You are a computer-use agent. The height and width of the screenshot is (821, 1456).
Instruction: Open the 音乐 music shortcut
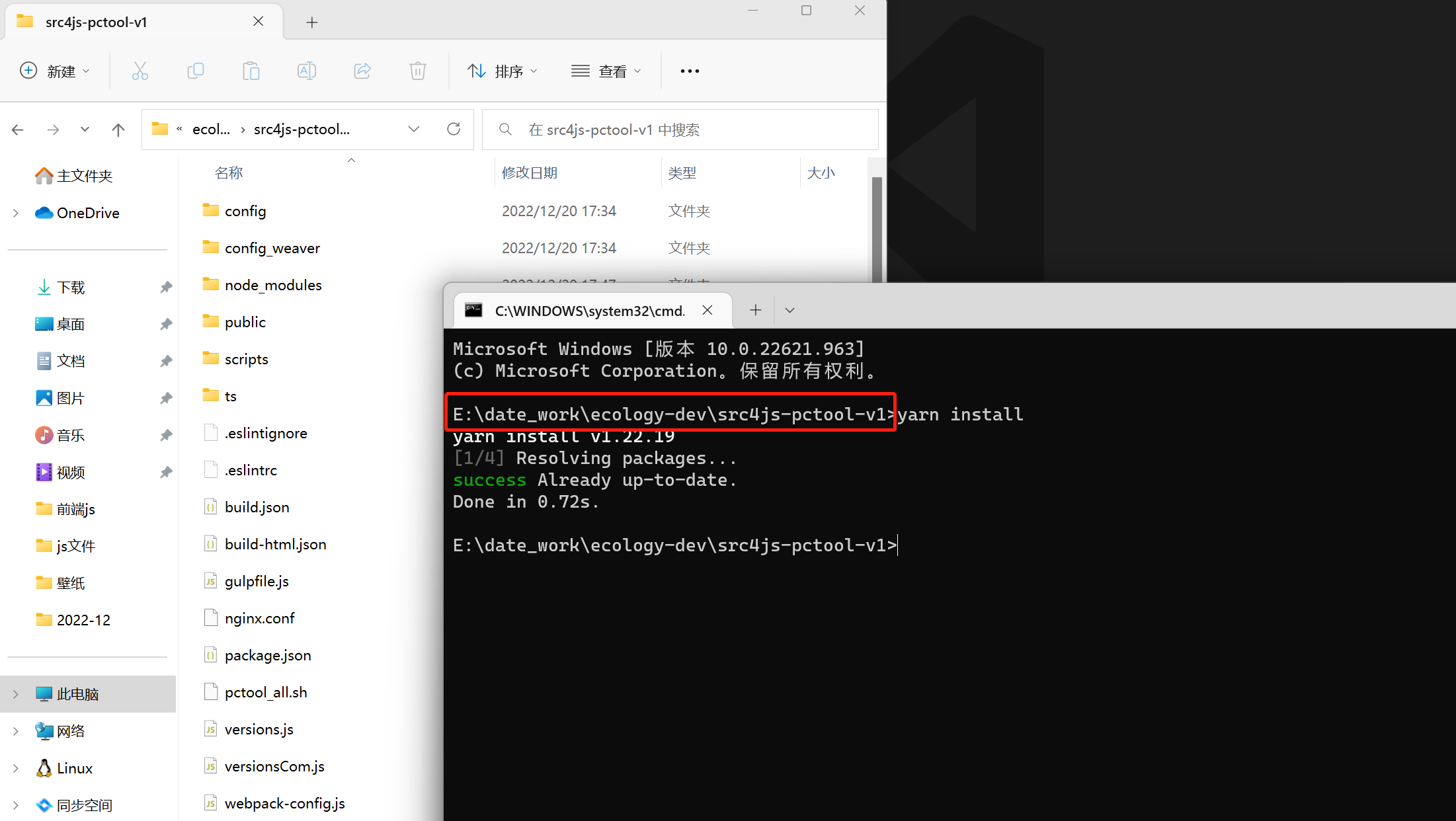click(60, 436)
